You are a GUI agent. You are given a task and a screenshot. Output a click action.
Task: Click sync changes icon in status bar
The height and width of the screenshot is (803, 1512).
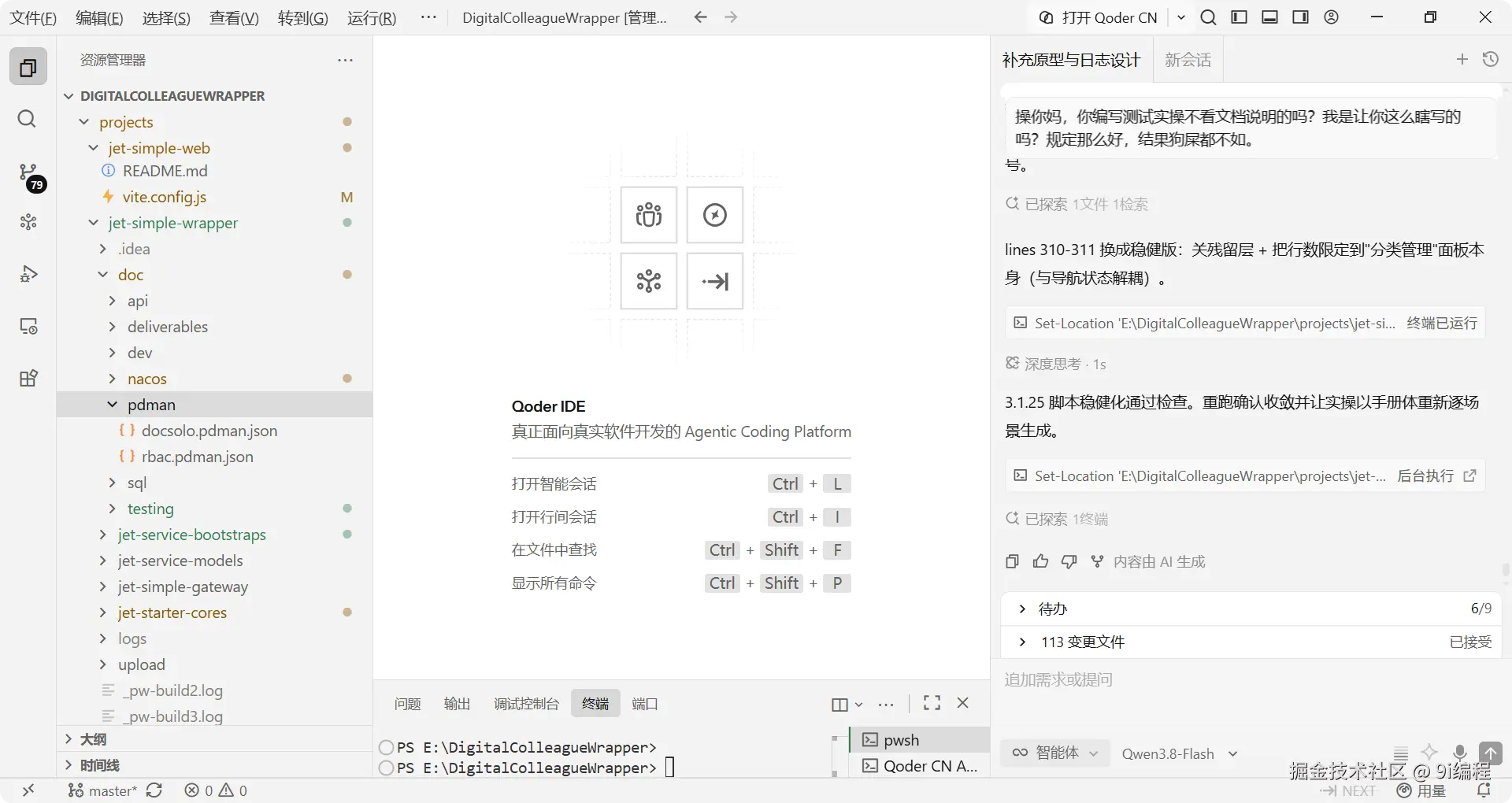click(154, 790)
